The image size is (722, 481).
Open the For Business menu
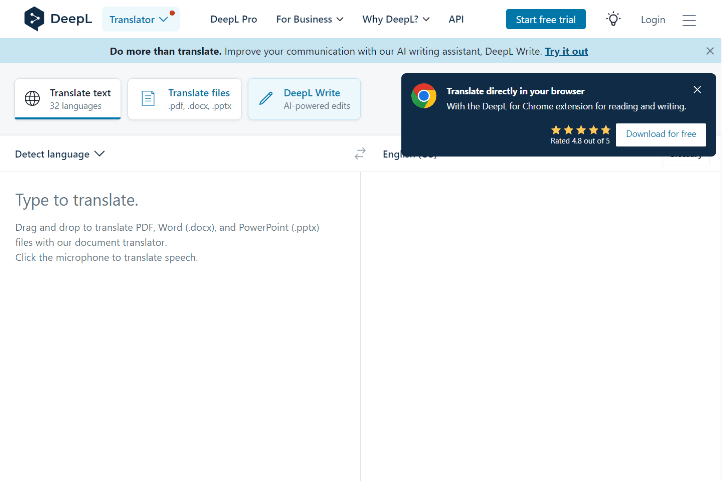coord(309,19)
